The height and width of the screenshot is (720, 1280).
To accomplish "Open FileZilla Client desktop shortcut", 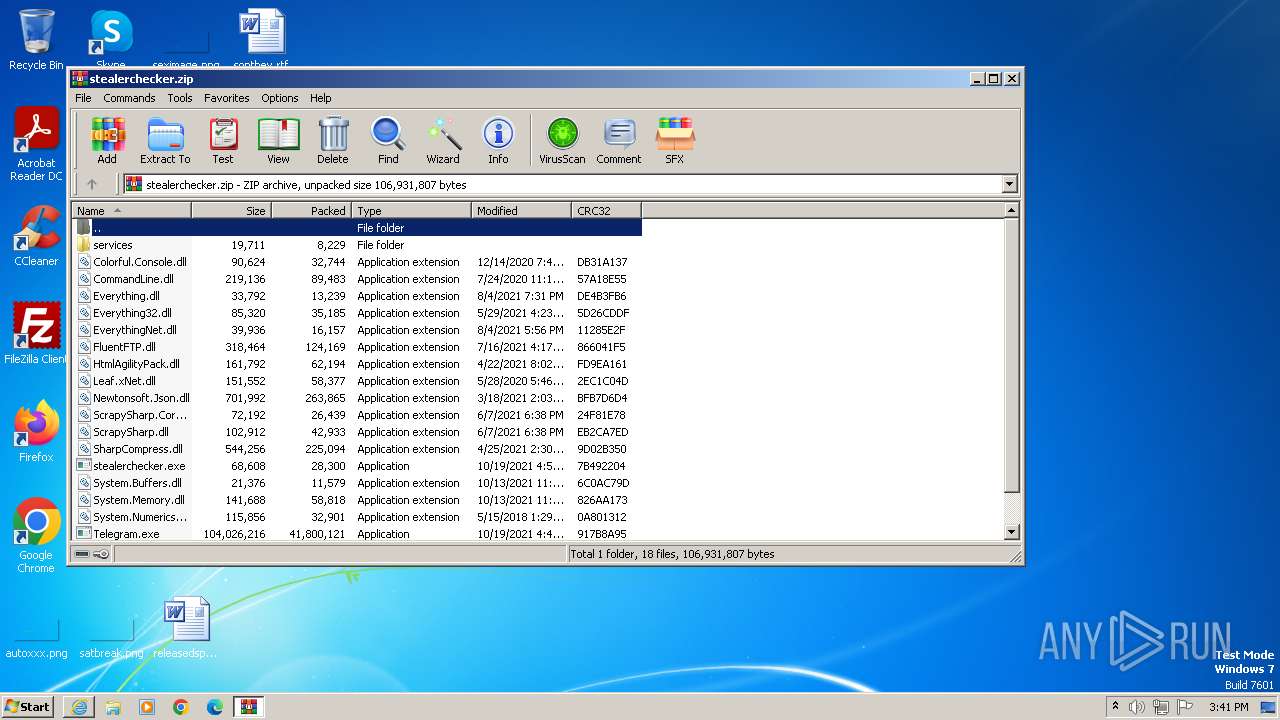I will click(36, 333).
